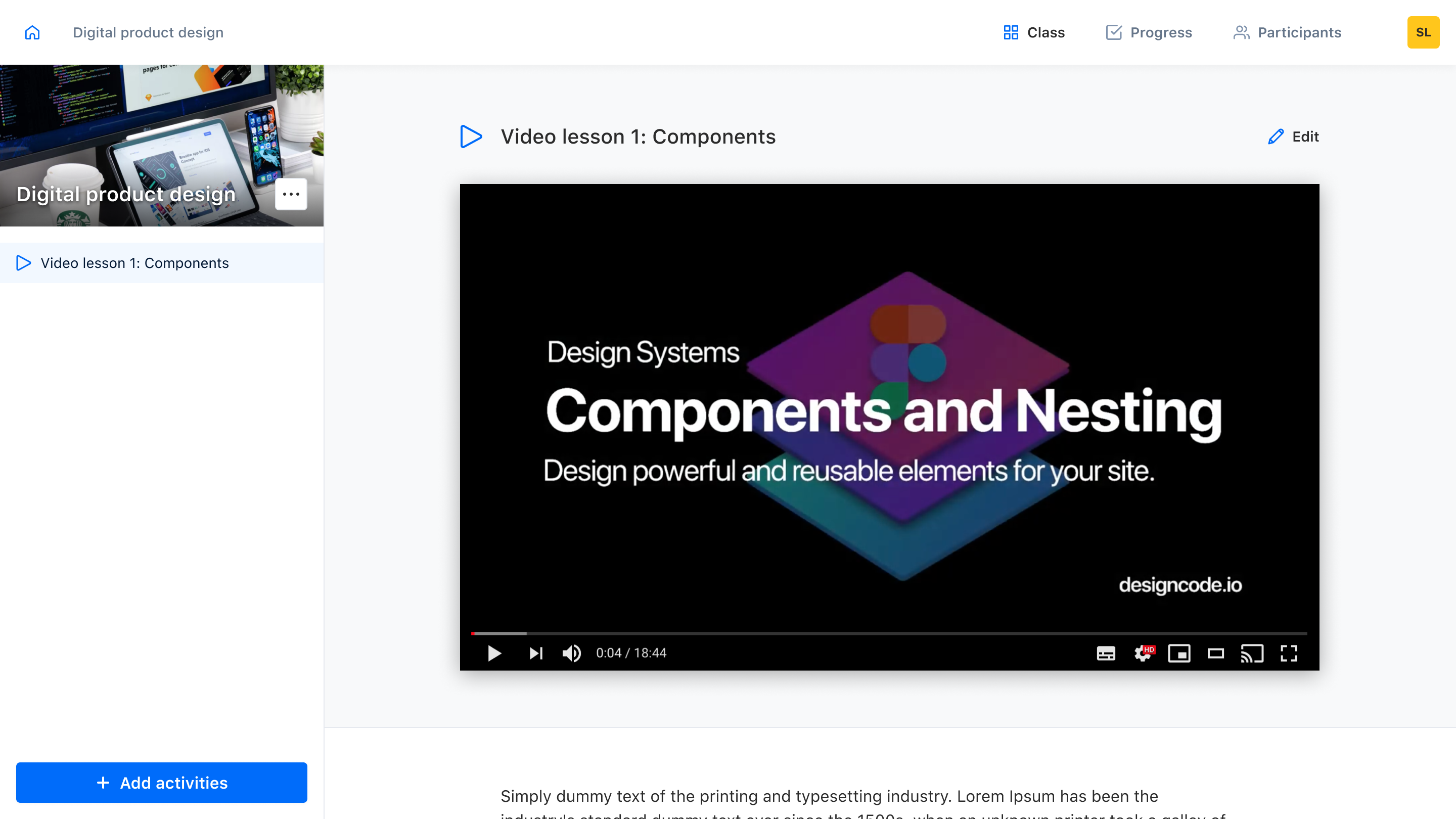Switch to the Class tab
Viewport: 1456px width, 819px height.
click(1034, 32)
